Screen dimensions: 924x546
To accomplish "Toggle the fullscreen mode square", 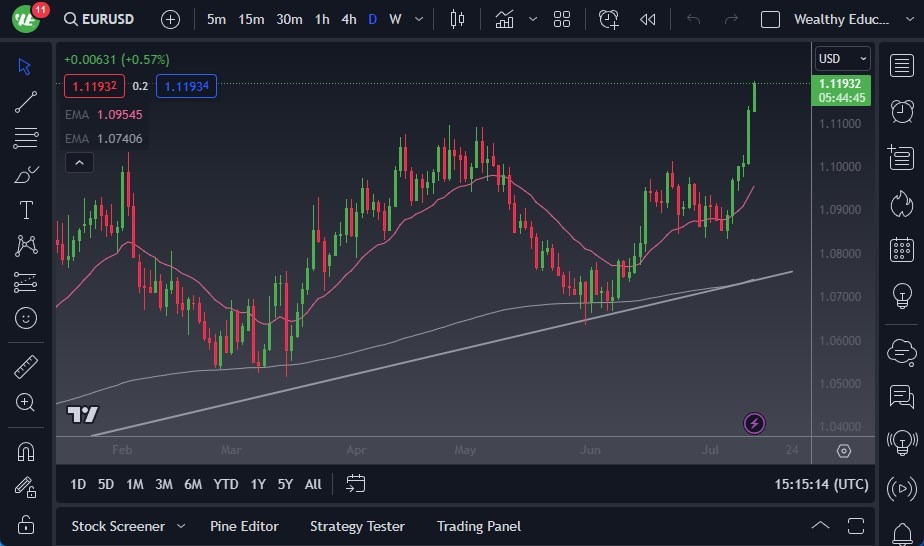I will click(x=770, y=19).
